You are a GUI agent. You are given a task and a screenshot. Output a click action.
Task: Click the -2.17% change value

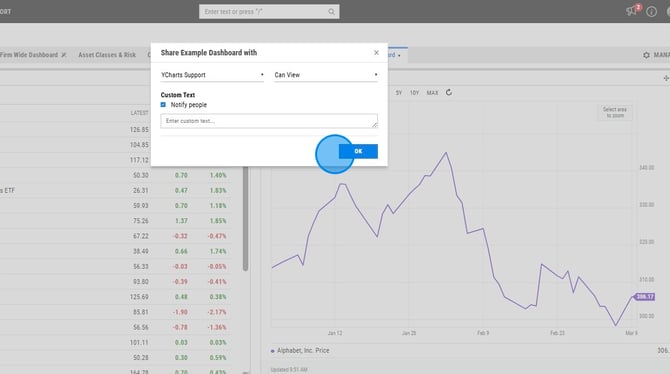[217, 312]
